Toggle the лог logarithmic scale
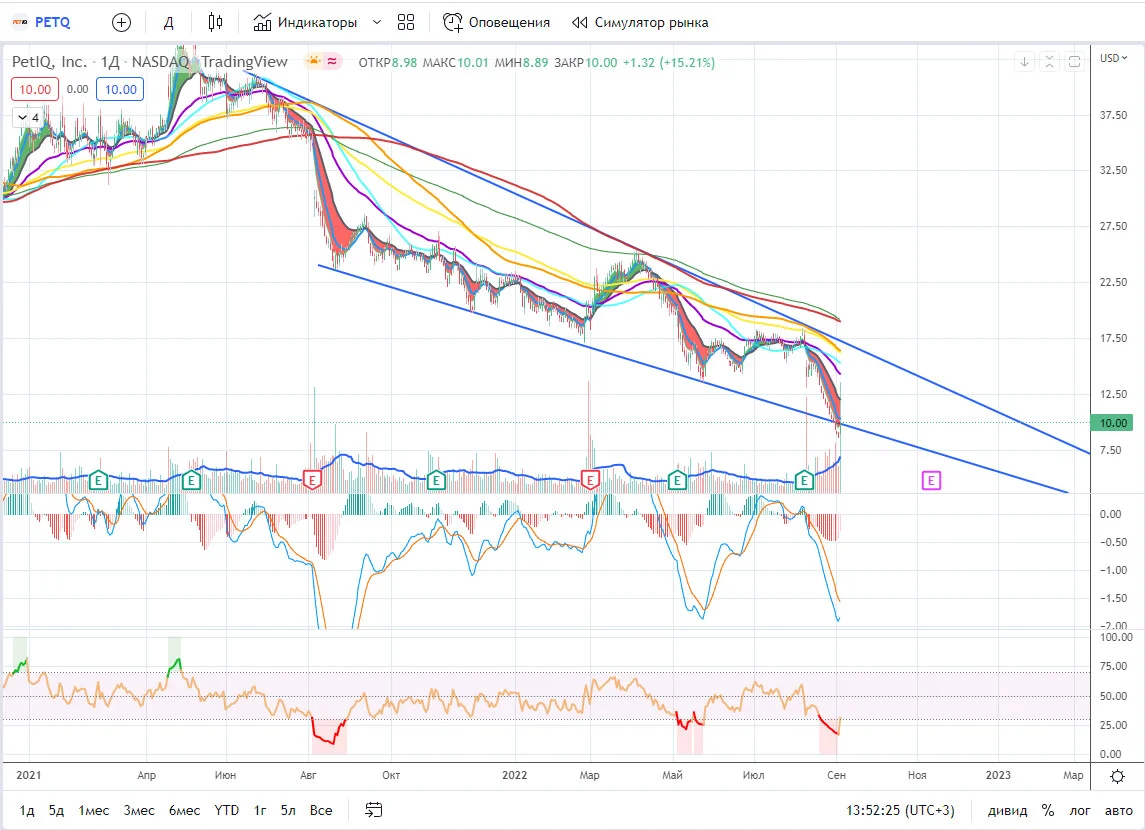1145x830 pixels. tap(1080, 810)
